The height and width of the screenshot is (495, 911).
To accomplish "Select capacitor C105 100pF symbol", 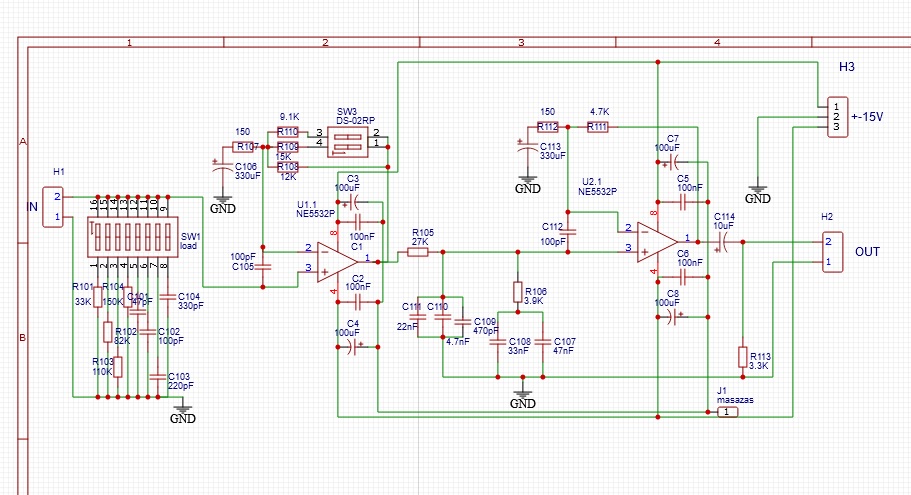I will tap(263, 262).
